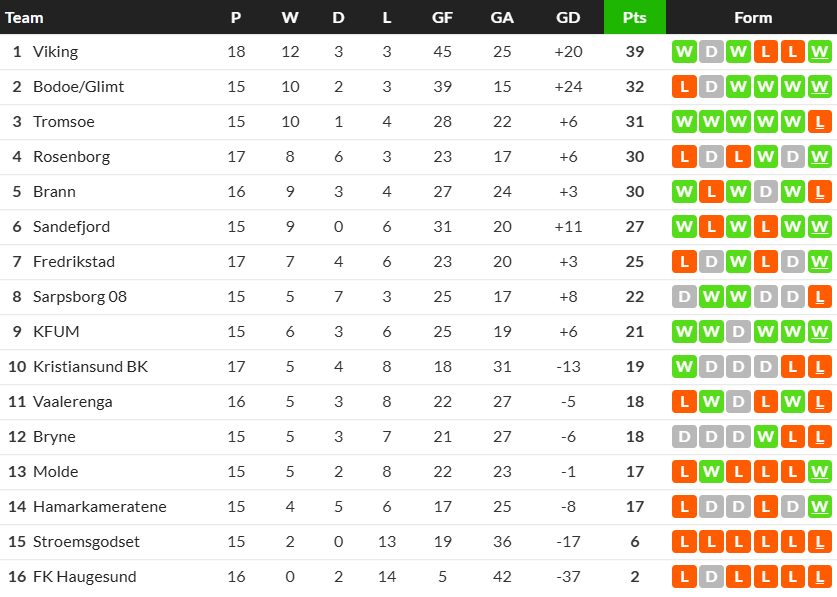Click Hamarkameratene's underlined W form badge
837x597 pixels.
click(819, 507)
